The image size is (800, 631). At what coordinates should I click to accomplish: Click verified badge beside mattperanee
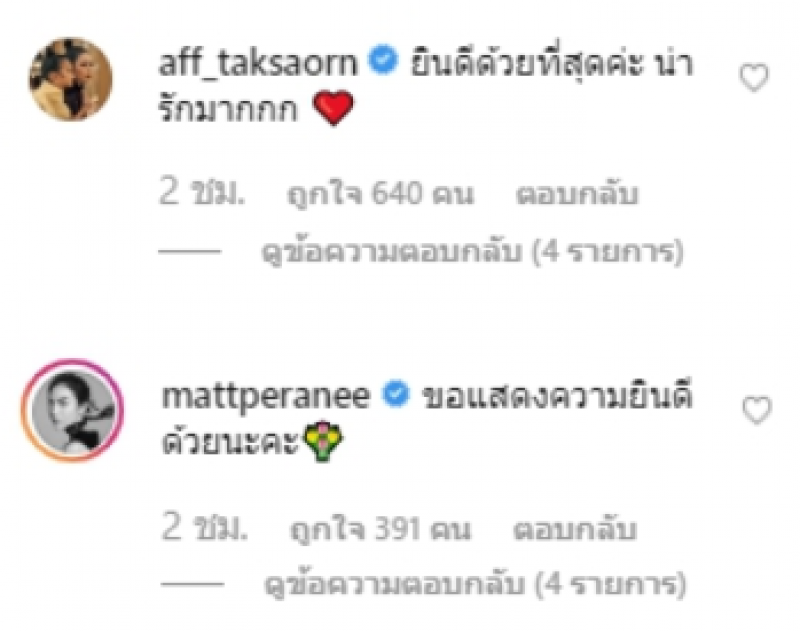(396, 394)
